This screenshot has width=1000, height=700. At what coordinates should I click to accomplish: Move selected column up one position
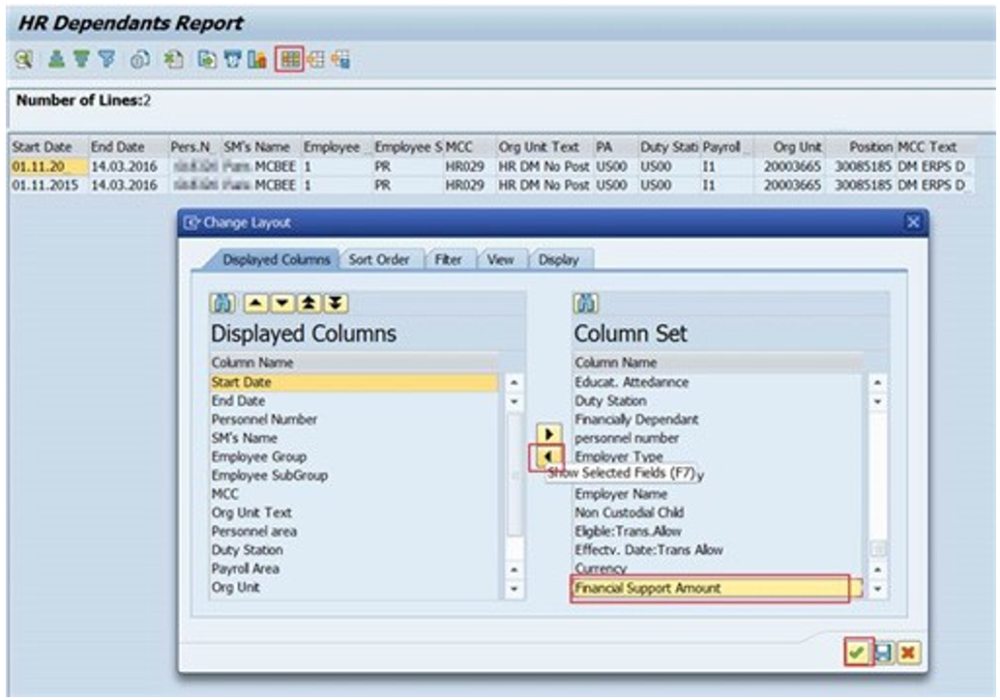[256, 303]
